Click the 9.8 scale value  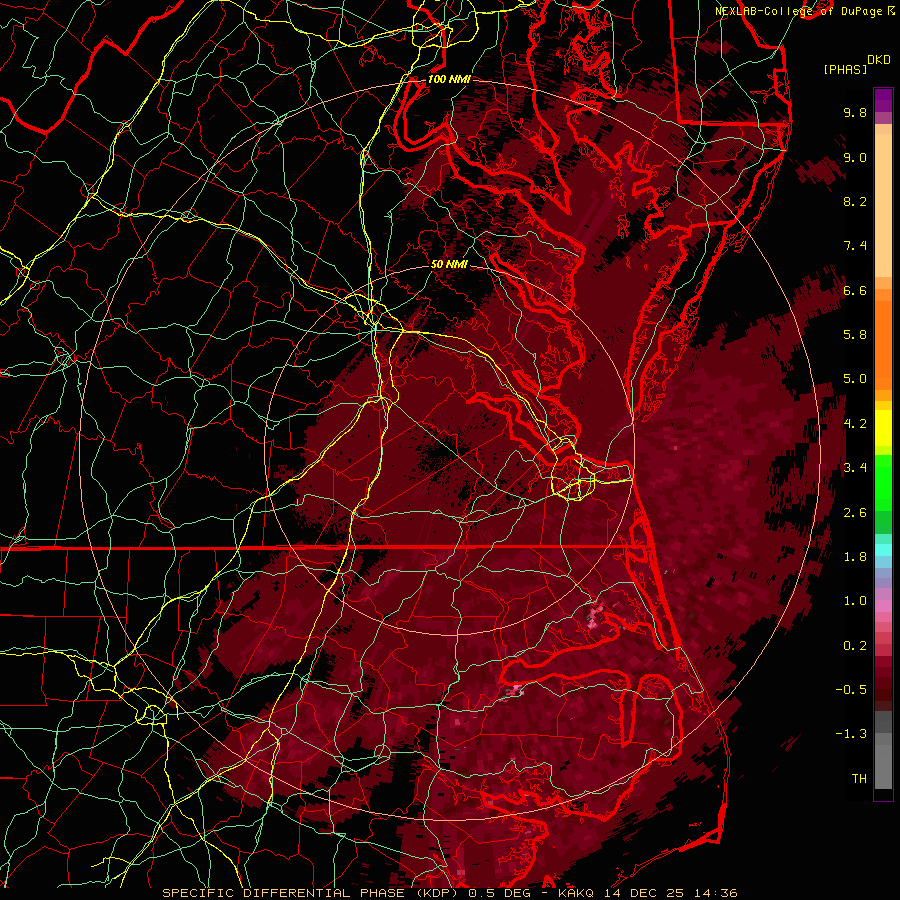point(855,112)
